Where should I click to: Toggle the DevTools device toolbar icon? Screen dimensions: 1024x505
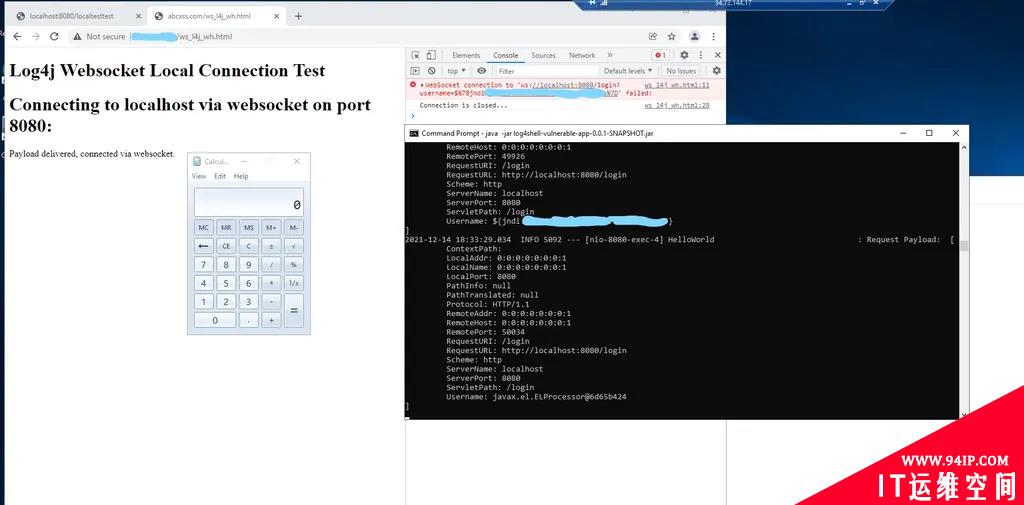(431, 56)
